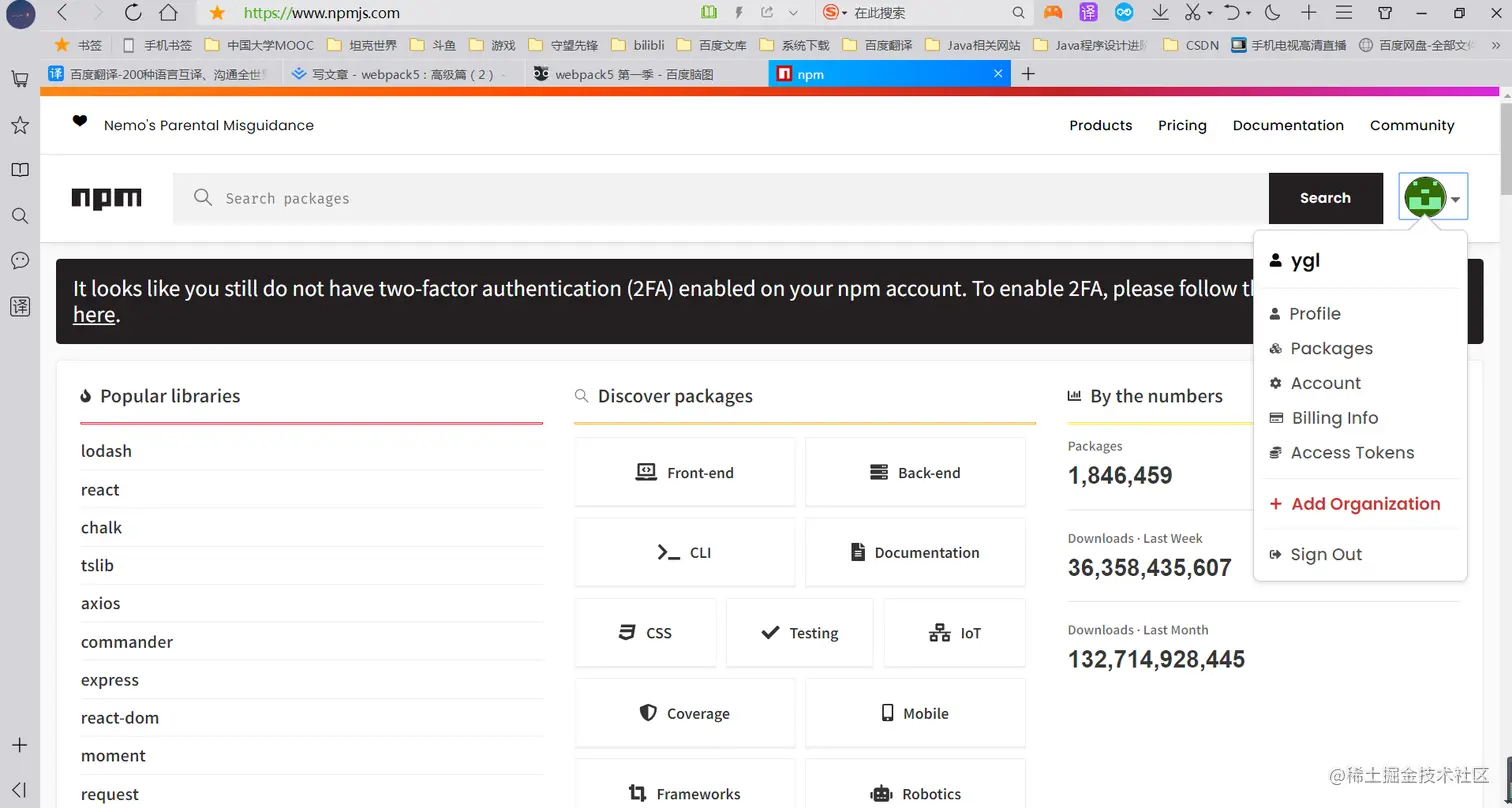The width and height of the screenshot is (1512, 808).
Task: Open the 中国大学MOOC bookmark folder
Action: coord(259,45)
